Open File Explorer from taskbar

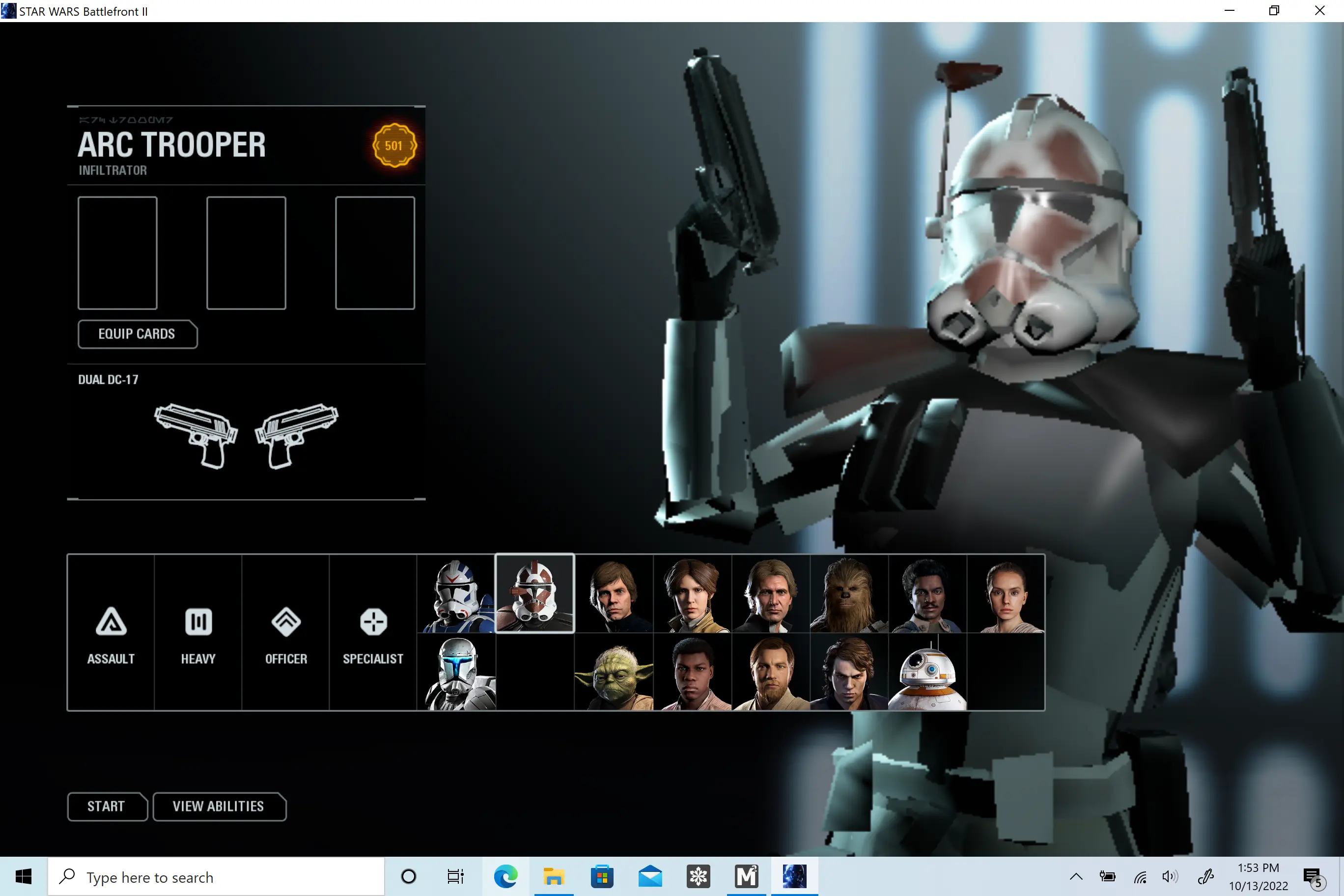click(554, 876)
